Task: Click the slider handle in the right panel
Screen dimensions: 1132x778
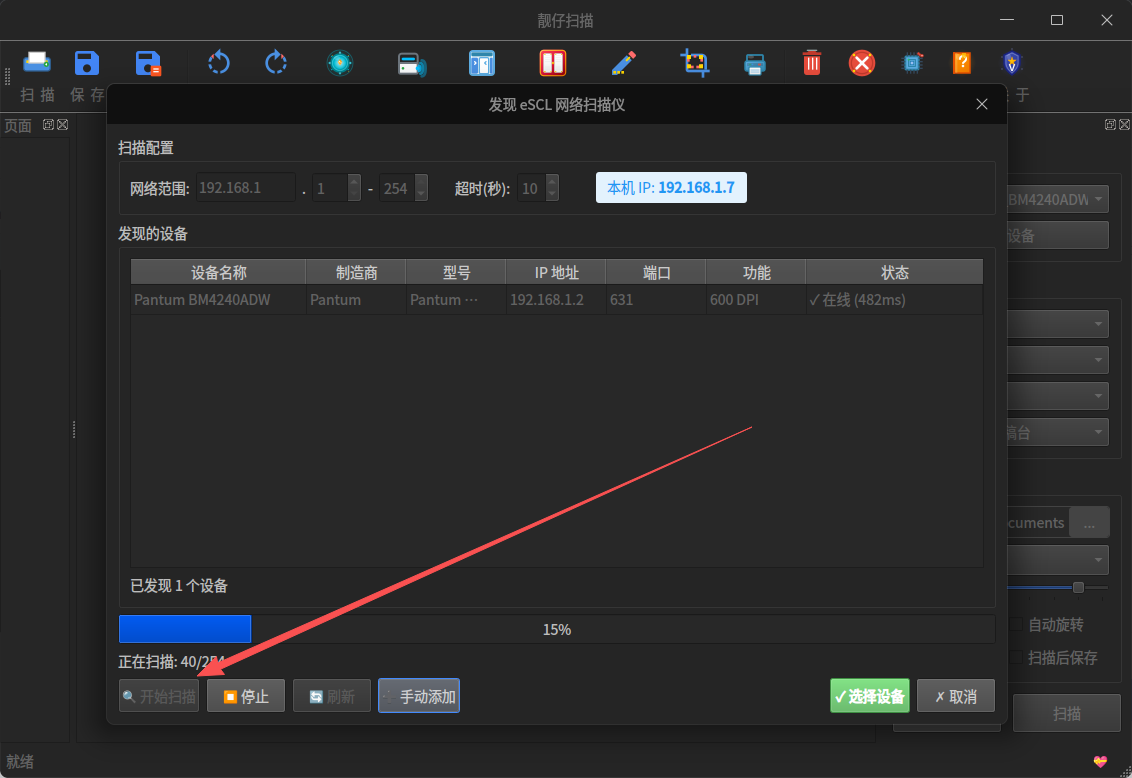Action: [1078, 587]
